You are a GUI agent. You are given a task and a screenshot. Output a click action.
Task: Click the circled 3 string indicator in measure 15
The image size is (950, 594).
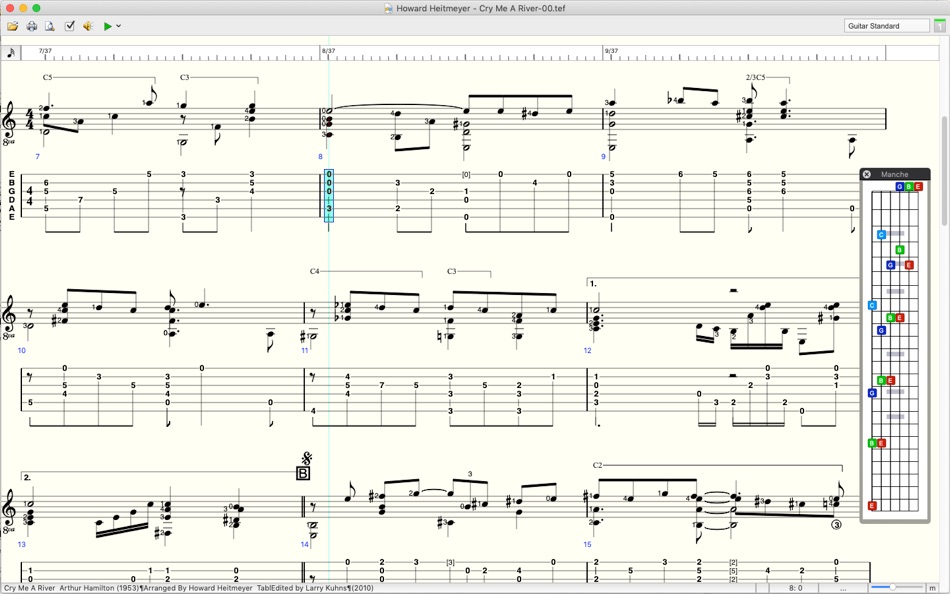tap(836, 525)
